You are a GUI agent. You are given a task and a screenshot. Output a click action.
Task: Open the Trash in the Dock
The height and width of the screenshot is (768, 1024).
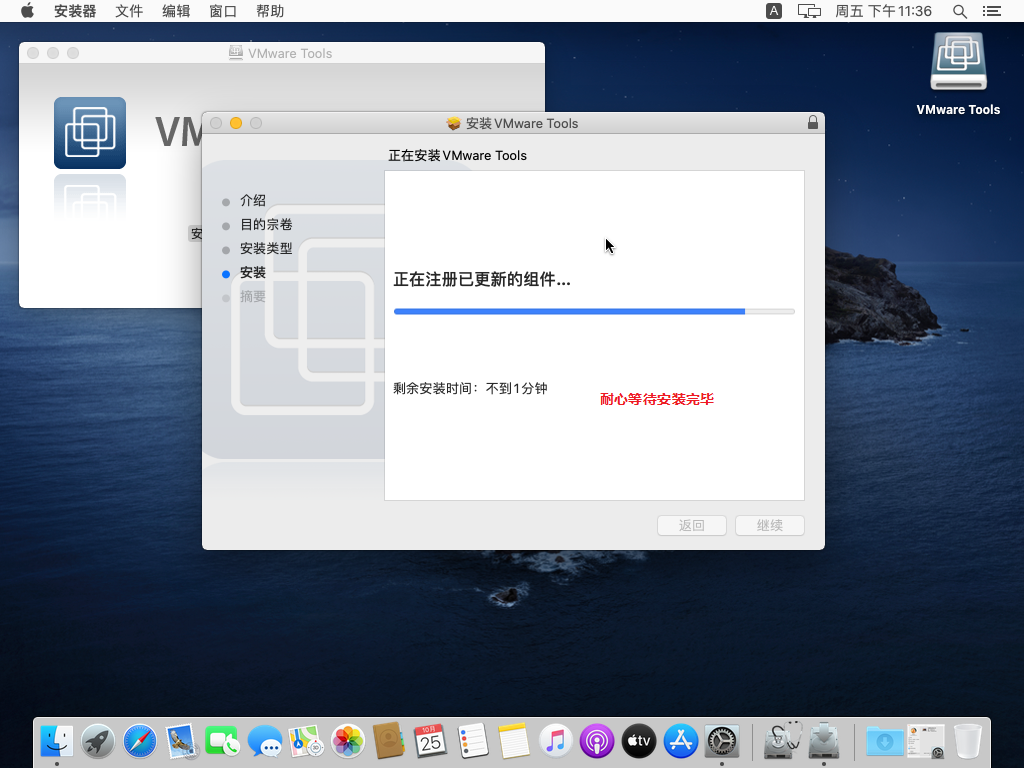(967, 741)
